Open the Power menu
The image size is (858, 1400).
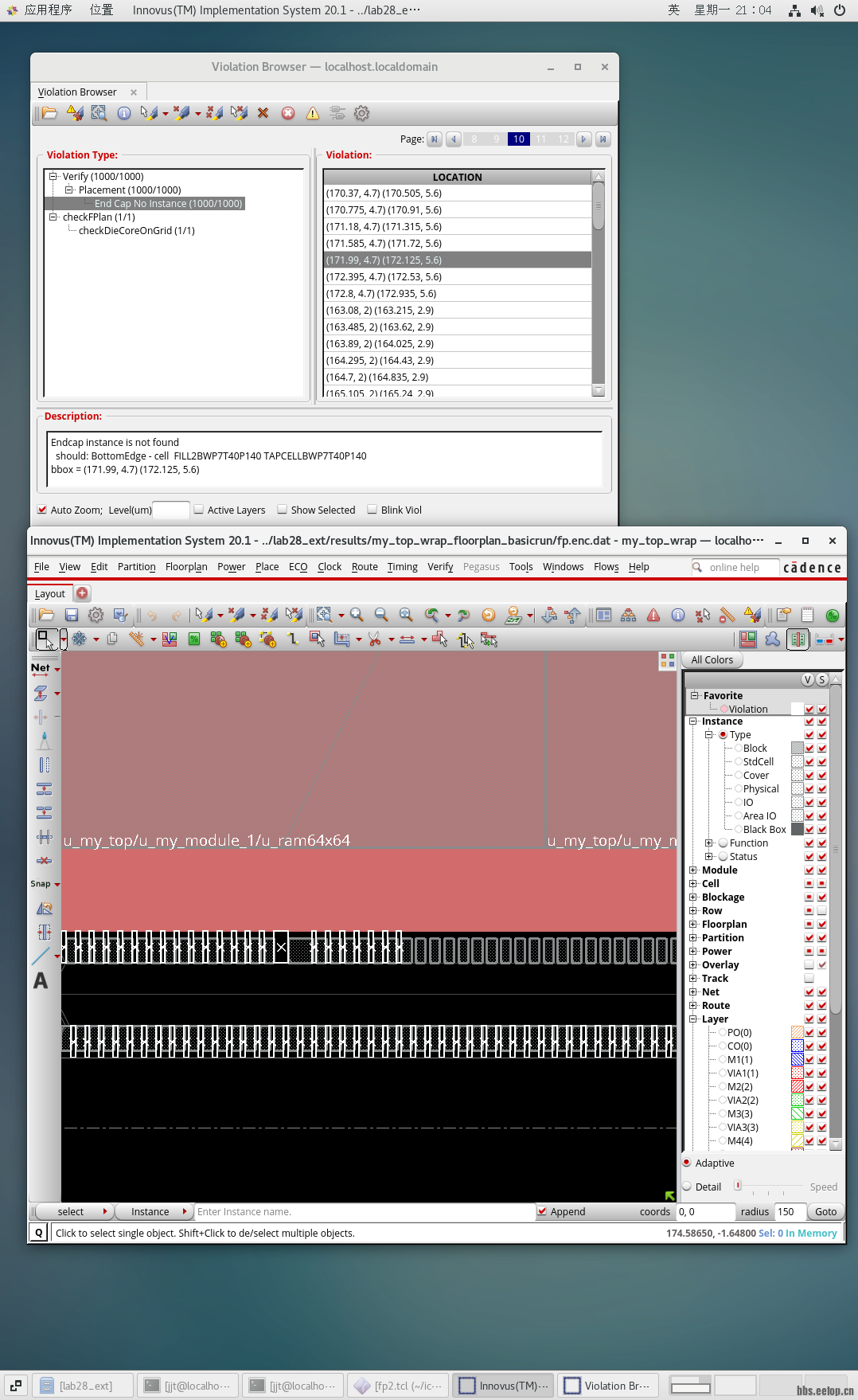[232, 566]
